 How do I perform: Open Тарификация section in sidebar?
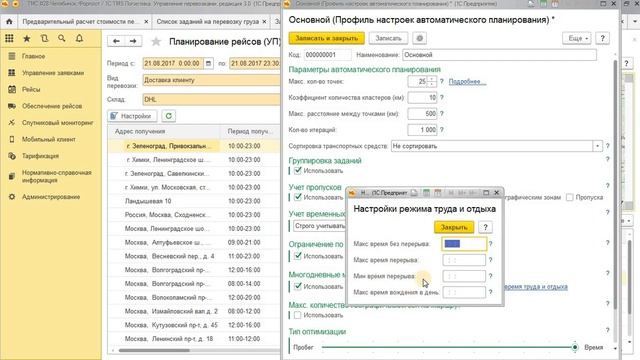(40, 156)
